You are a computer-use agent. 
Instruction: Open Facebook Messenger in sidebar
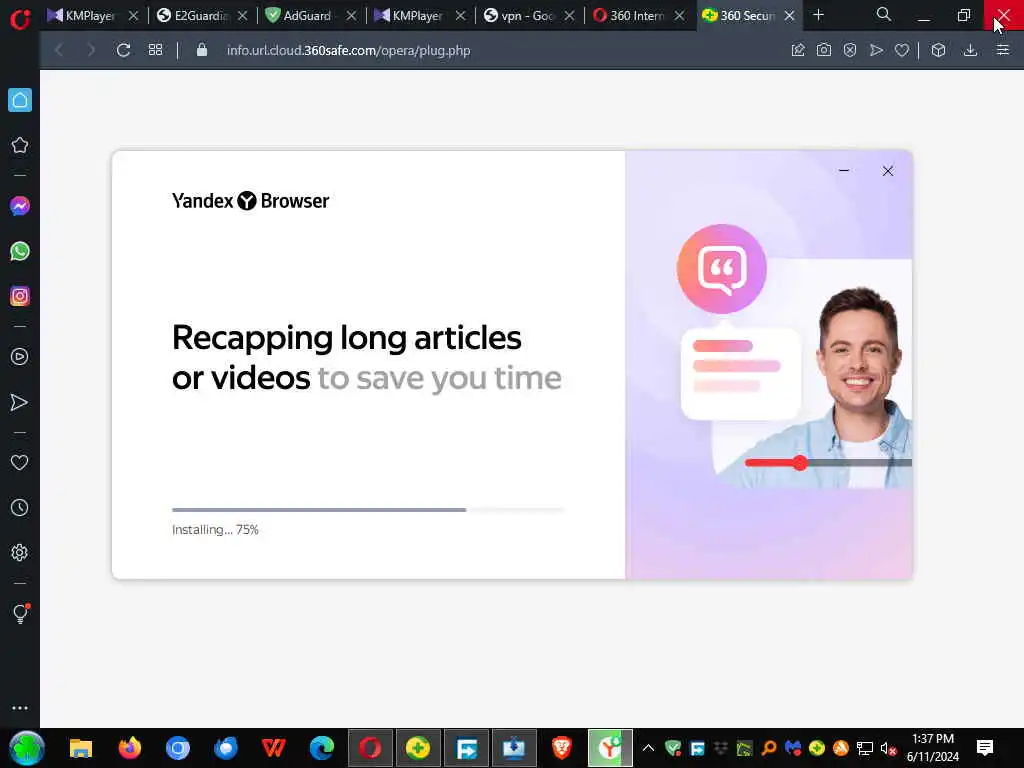[x=20, y=206]
